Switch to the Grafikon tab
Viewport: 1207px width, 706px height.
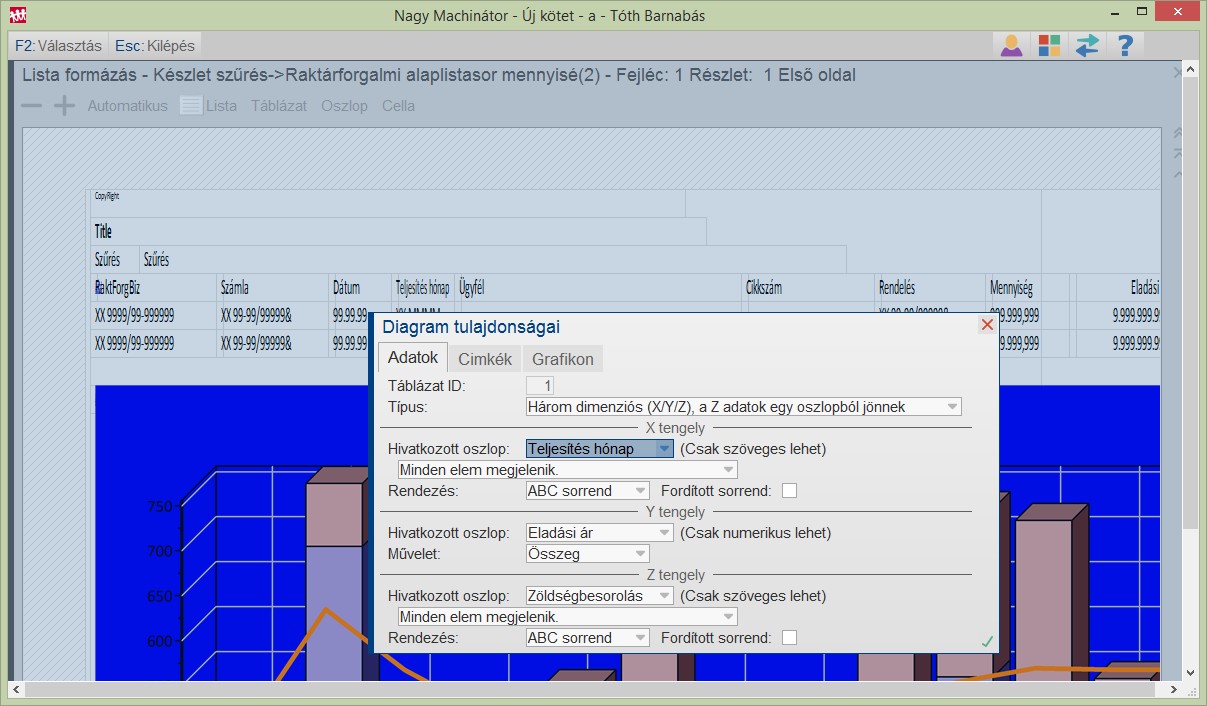click(562, 359)
